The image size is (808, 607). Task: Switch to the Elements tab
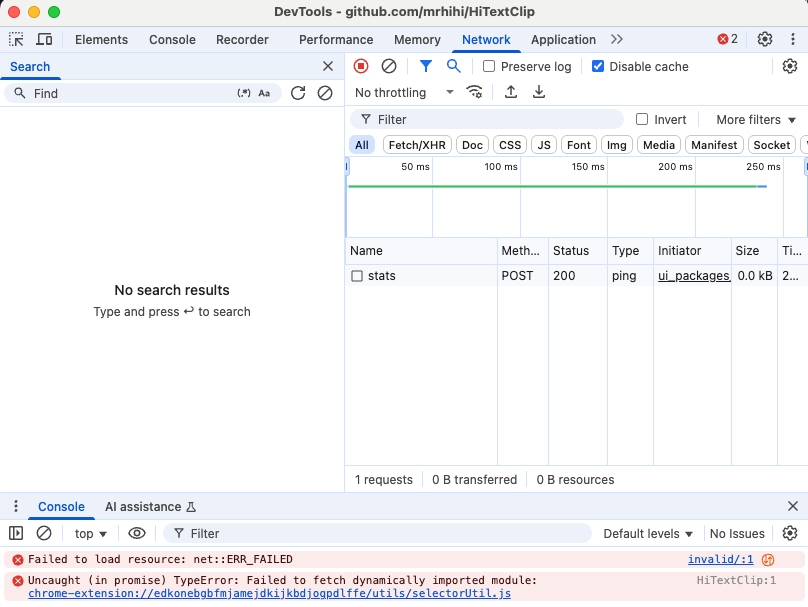pos(101,40)
